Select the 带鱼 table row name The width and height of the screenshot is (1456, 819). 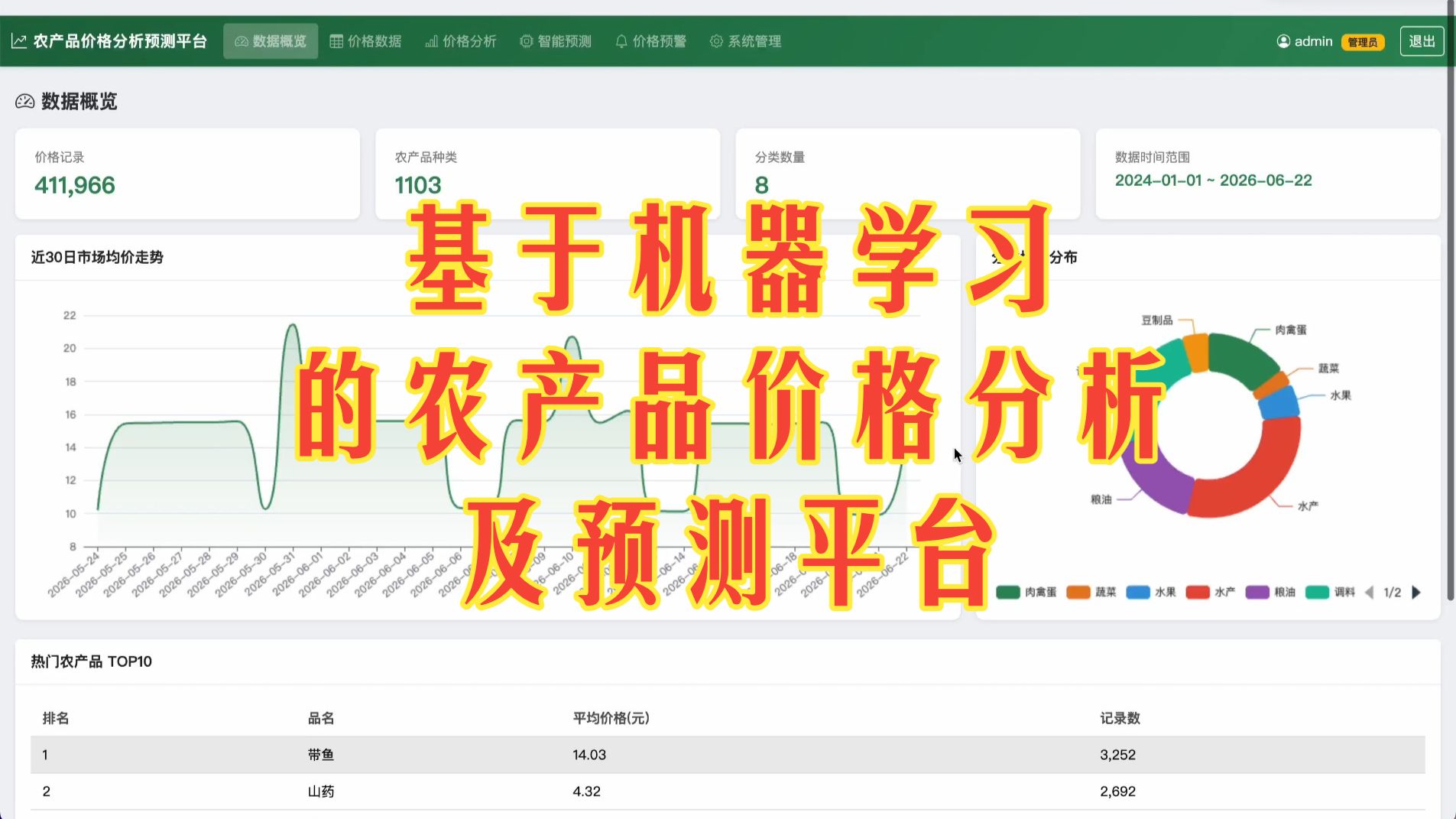[x=321, y=755]
